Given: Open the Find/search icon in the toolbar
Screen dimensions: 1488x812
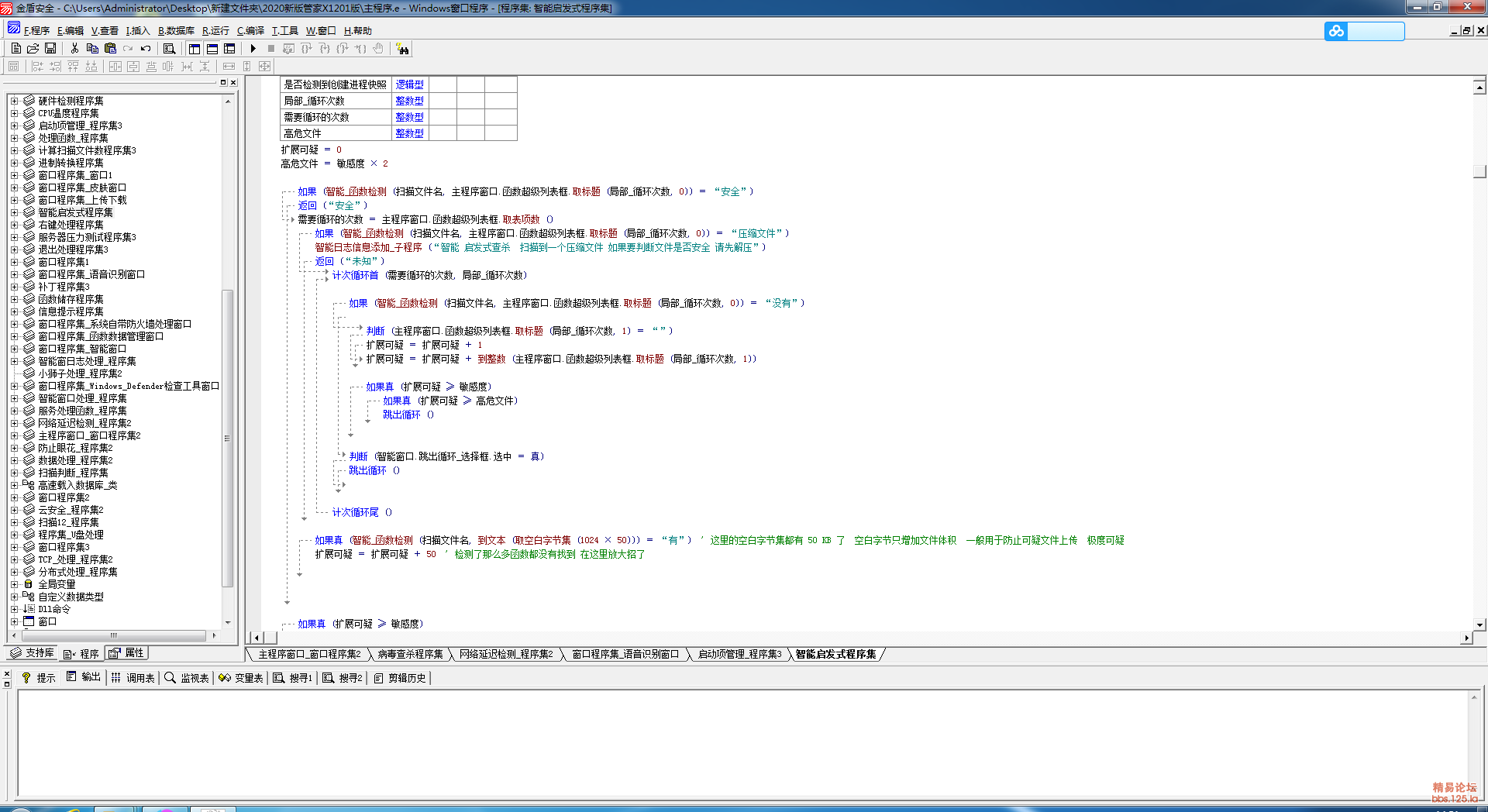Looking at the screenshot, I should [169, 48].
